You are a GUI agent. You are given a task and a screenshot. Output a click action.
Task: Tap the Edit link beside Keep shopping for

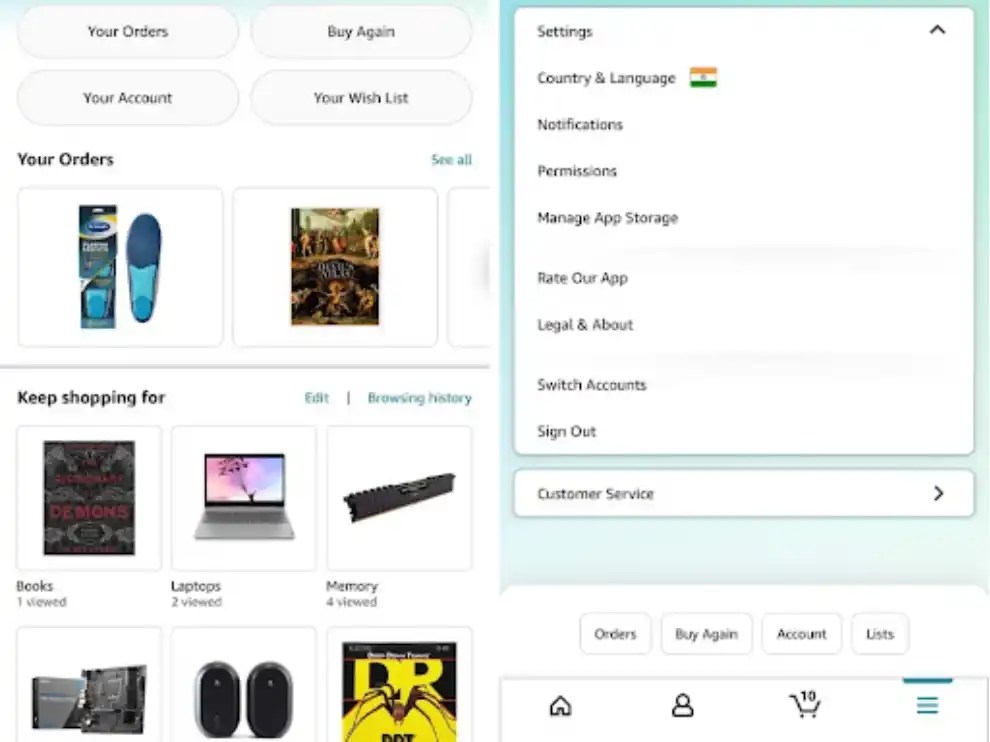coord(316,398)
